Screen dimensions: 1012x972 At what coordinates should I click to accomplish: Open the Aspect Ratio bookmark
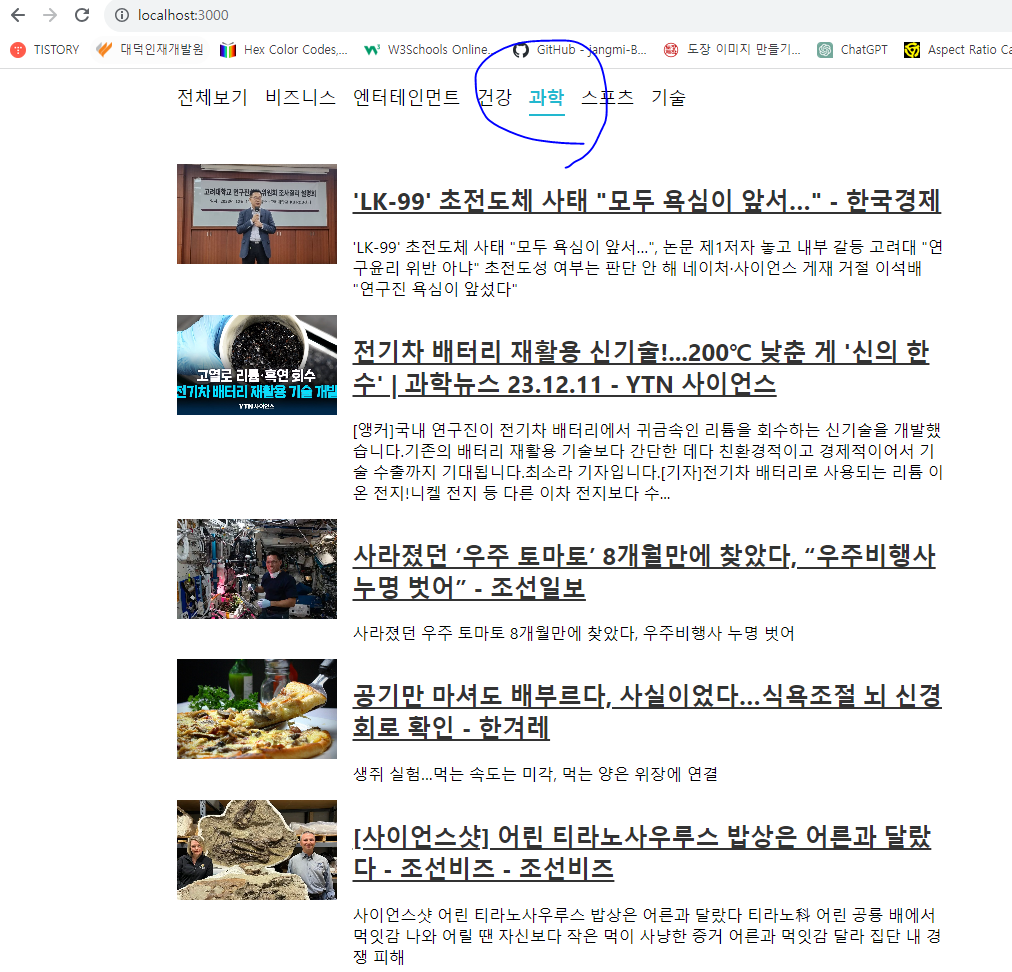point(958,50)
